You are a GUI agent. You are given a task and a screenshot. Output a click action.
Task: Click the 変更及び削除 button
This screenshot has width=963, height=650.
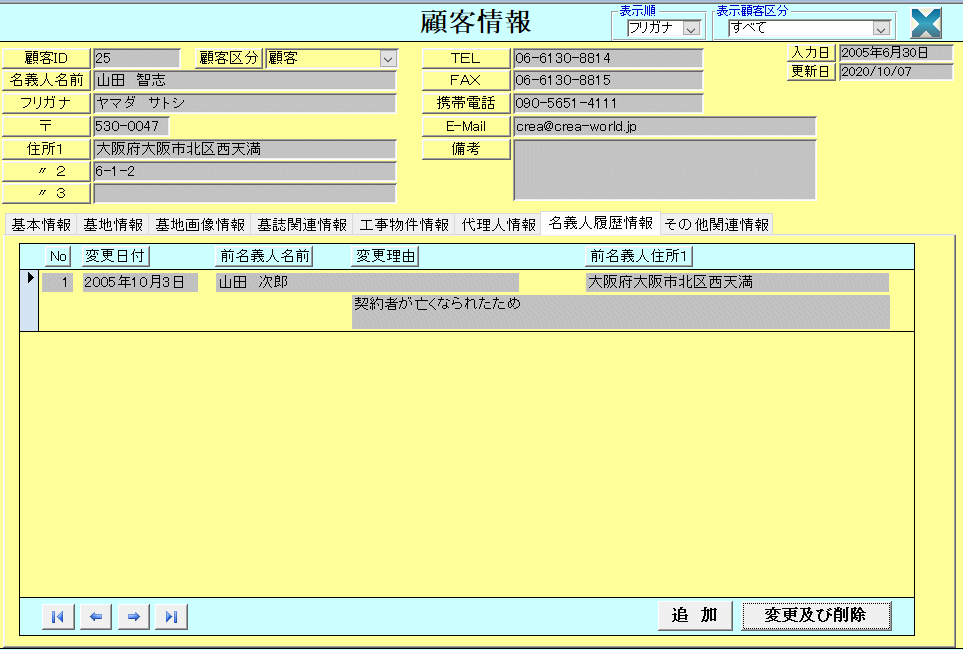tap(816, 615)
